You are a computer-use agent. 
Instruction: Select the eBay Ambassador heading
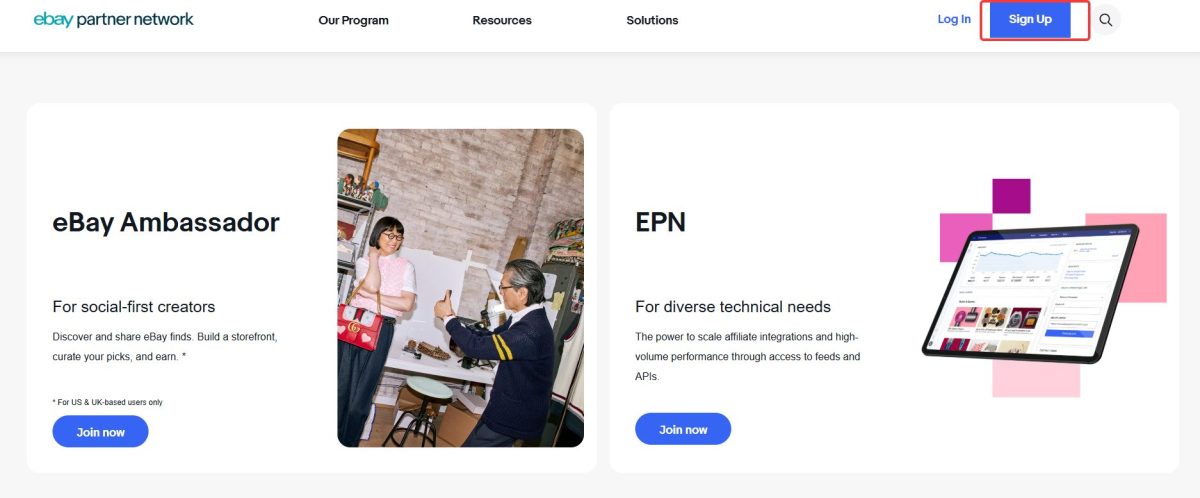pyautogui.click(x=166, y=222)
